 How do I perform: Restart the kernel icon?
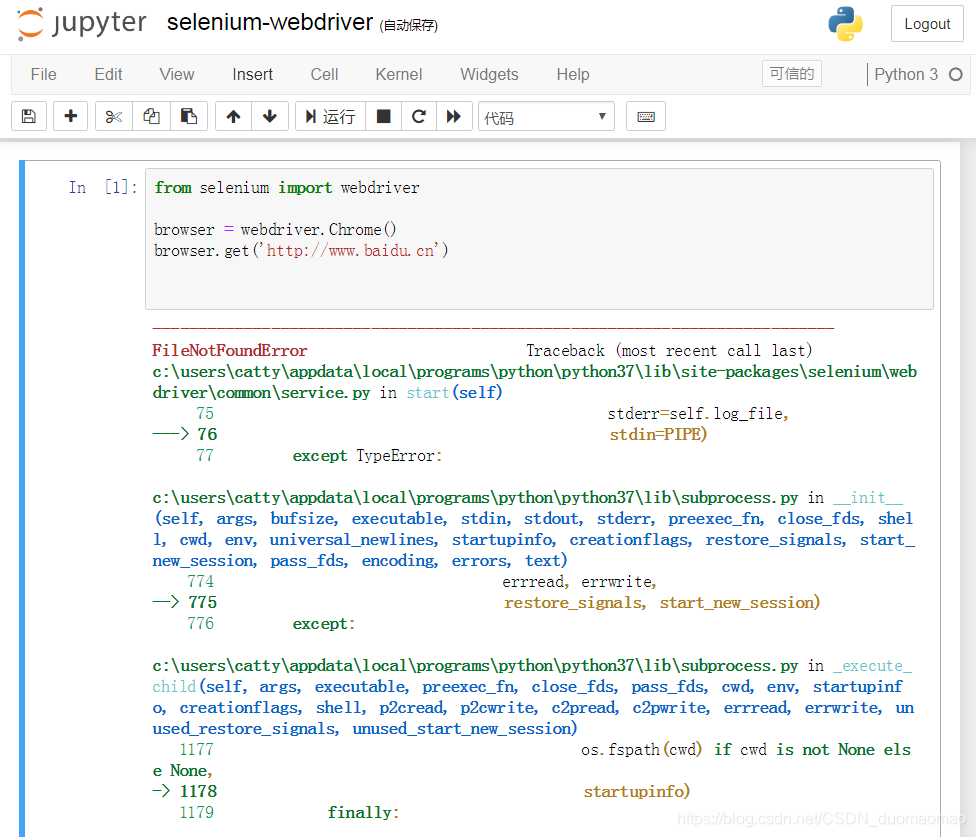coord(419,116)
